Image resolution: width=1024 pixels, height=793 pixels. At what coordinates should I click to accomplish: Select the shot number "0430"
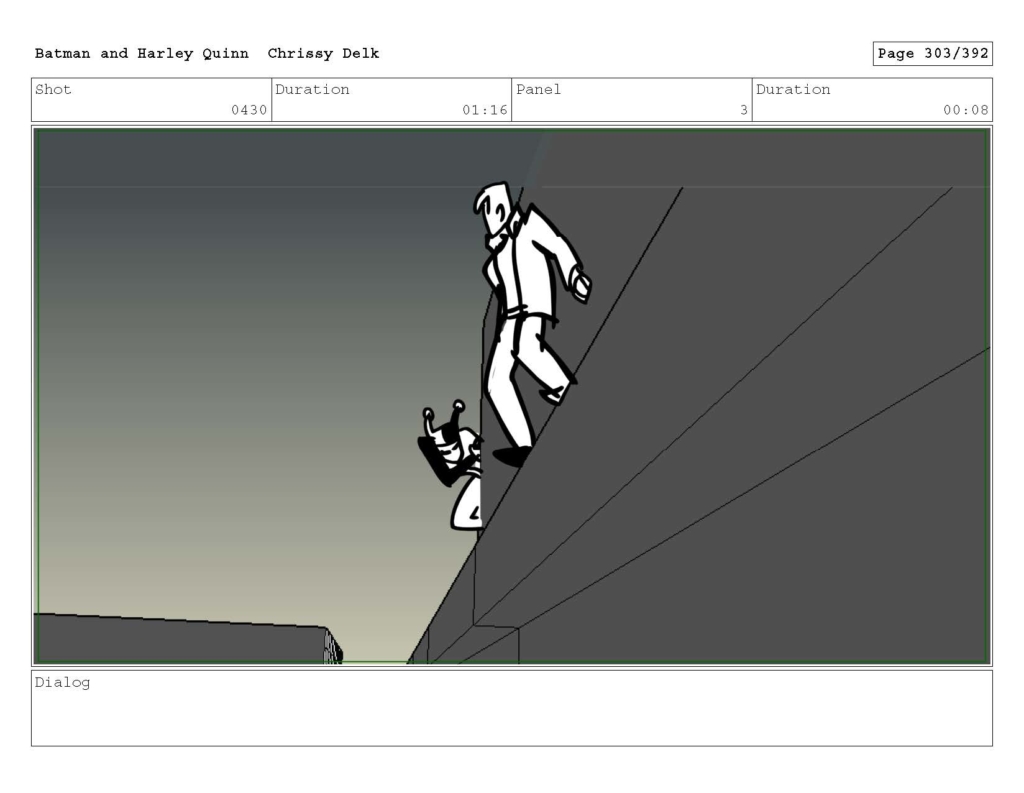point(249,110)
